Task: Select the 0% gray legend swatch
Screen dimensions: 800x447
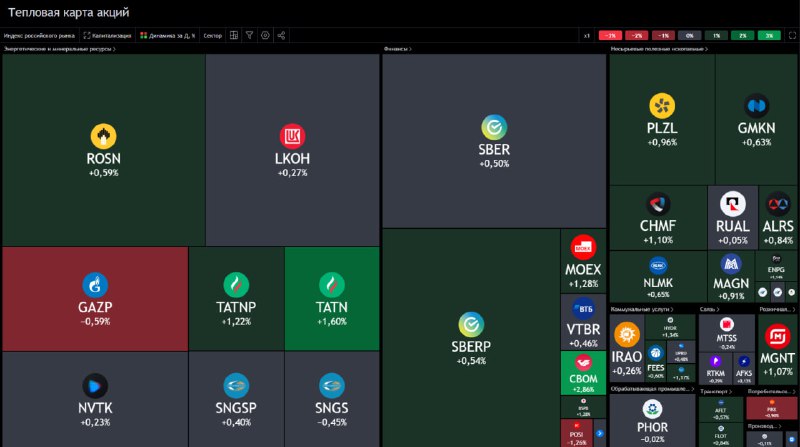Action: pos(689,36)
